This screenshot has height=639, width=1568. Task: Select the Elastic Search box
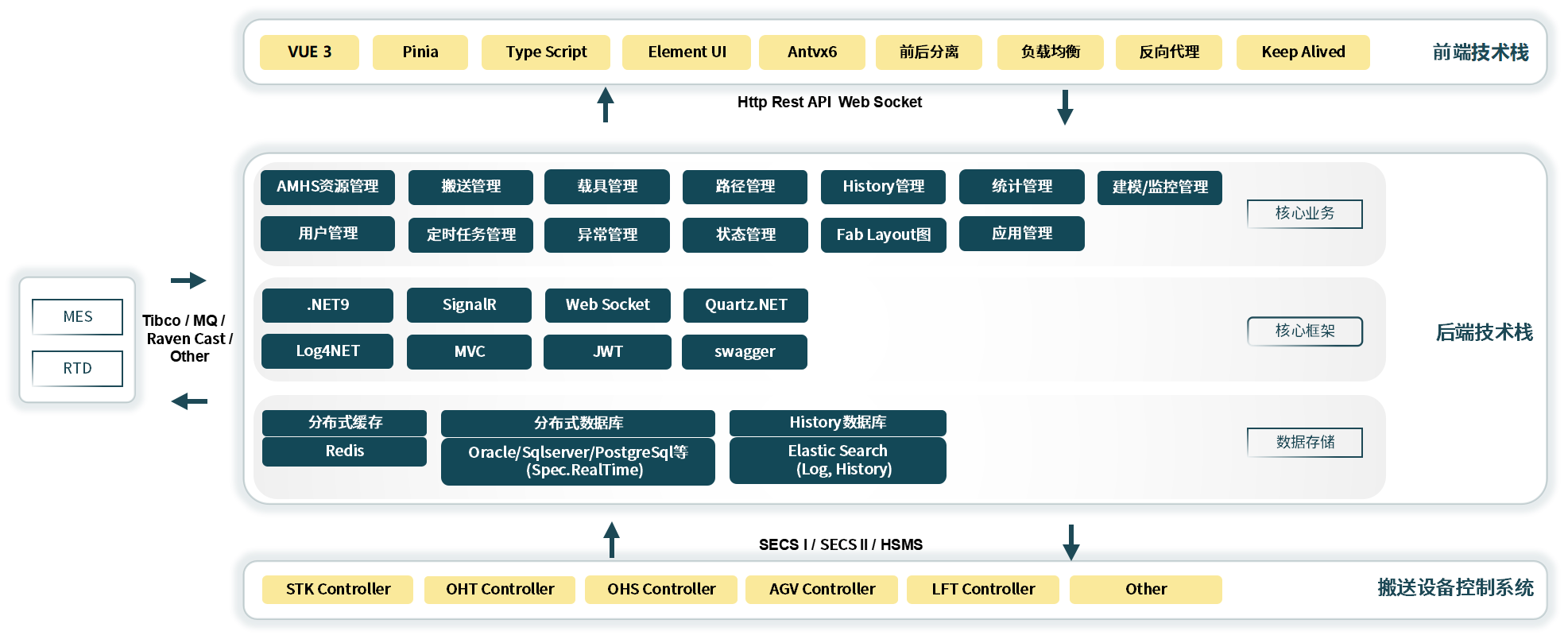coord(838,460)
